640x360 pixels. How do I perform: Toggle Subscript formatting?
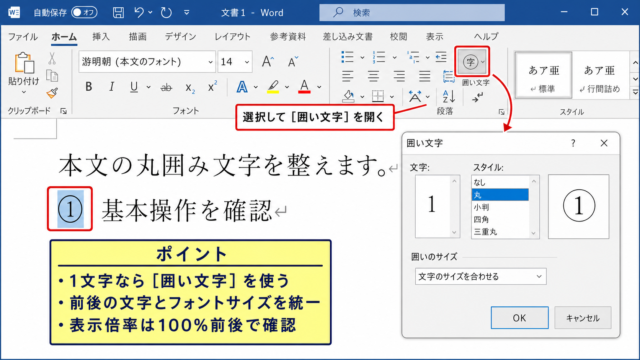190,87
